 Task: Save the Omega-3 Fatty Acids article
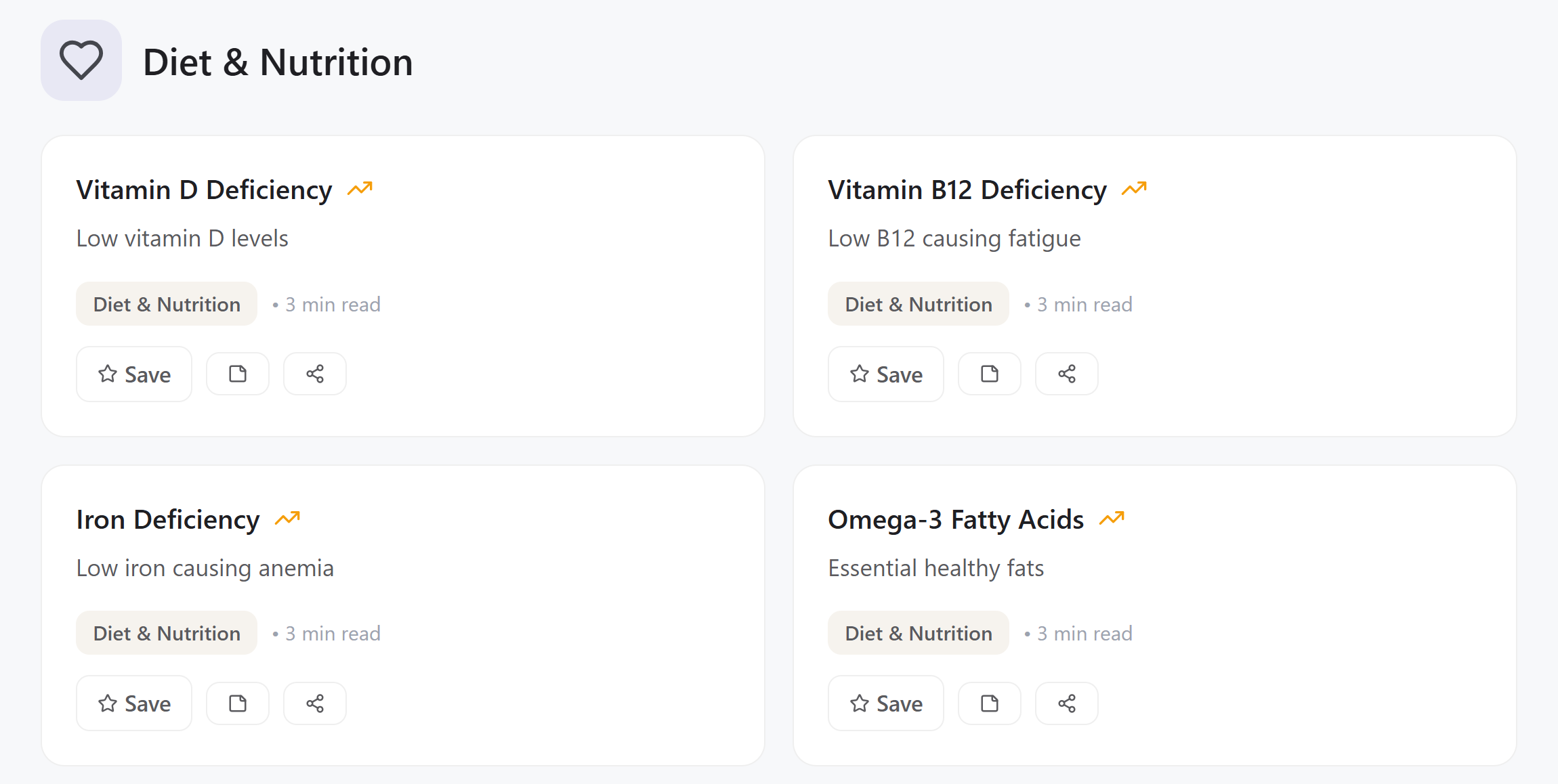[x=885, y=703]
